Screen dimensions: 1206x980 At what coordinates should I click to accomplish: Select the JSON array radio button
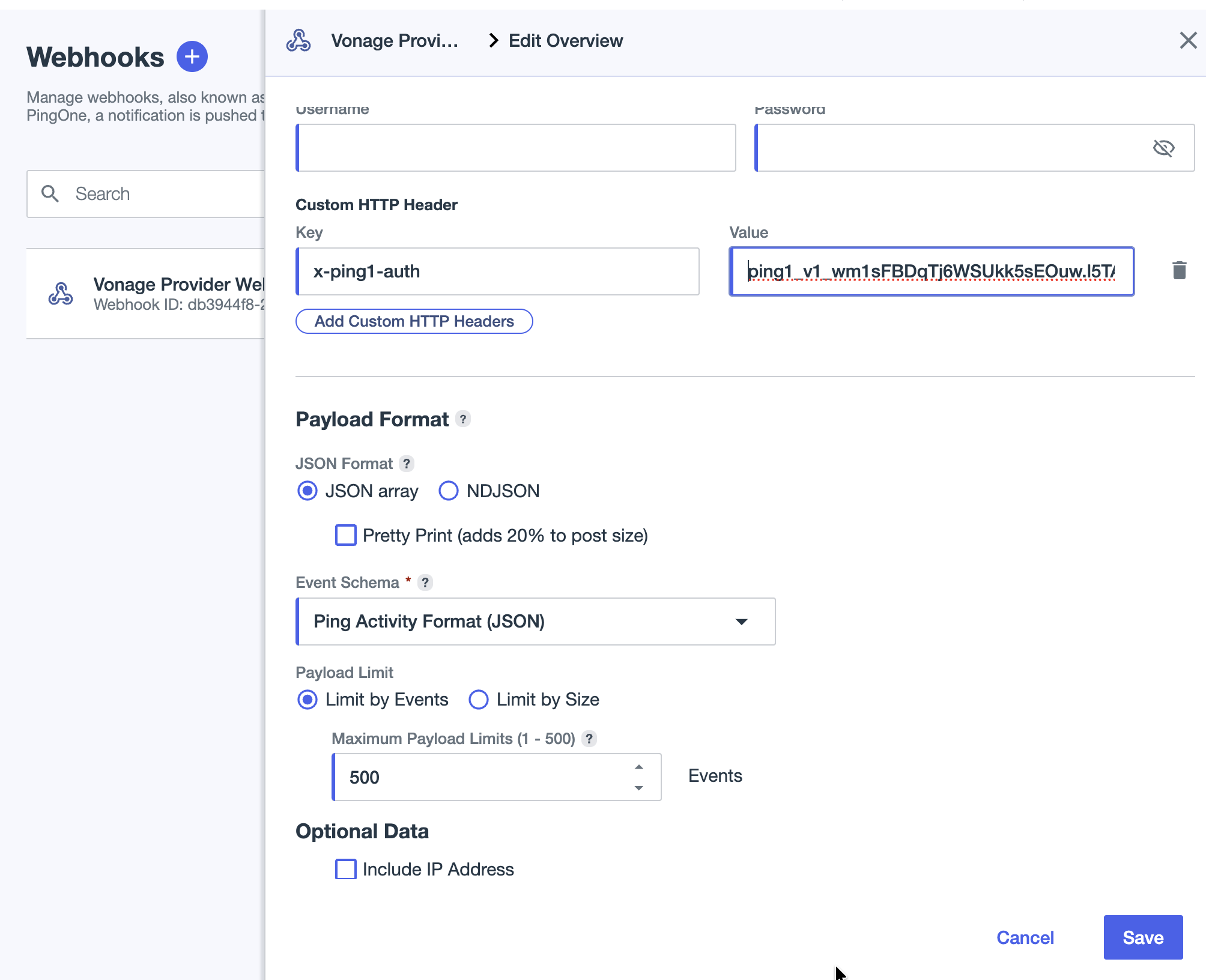tap(308, 491)
